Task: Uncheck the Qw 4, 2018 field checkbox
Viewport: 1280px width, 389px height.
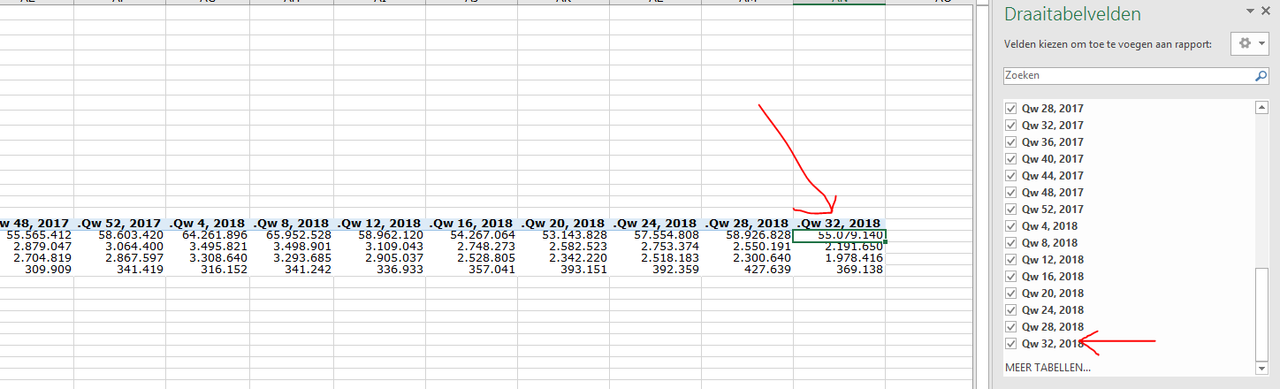Action: [1012, 226]
